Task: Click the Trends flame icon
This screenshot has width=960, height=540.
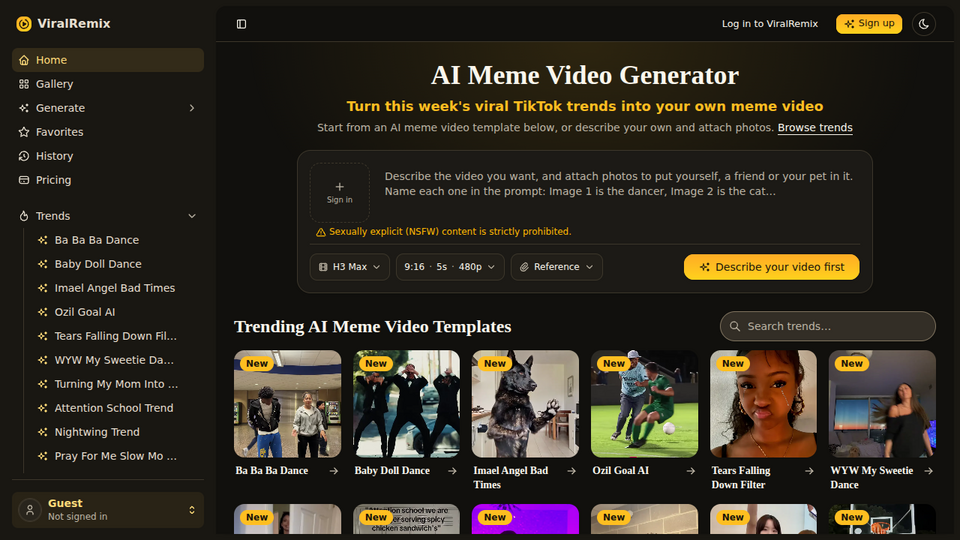Action: [24, 216]
